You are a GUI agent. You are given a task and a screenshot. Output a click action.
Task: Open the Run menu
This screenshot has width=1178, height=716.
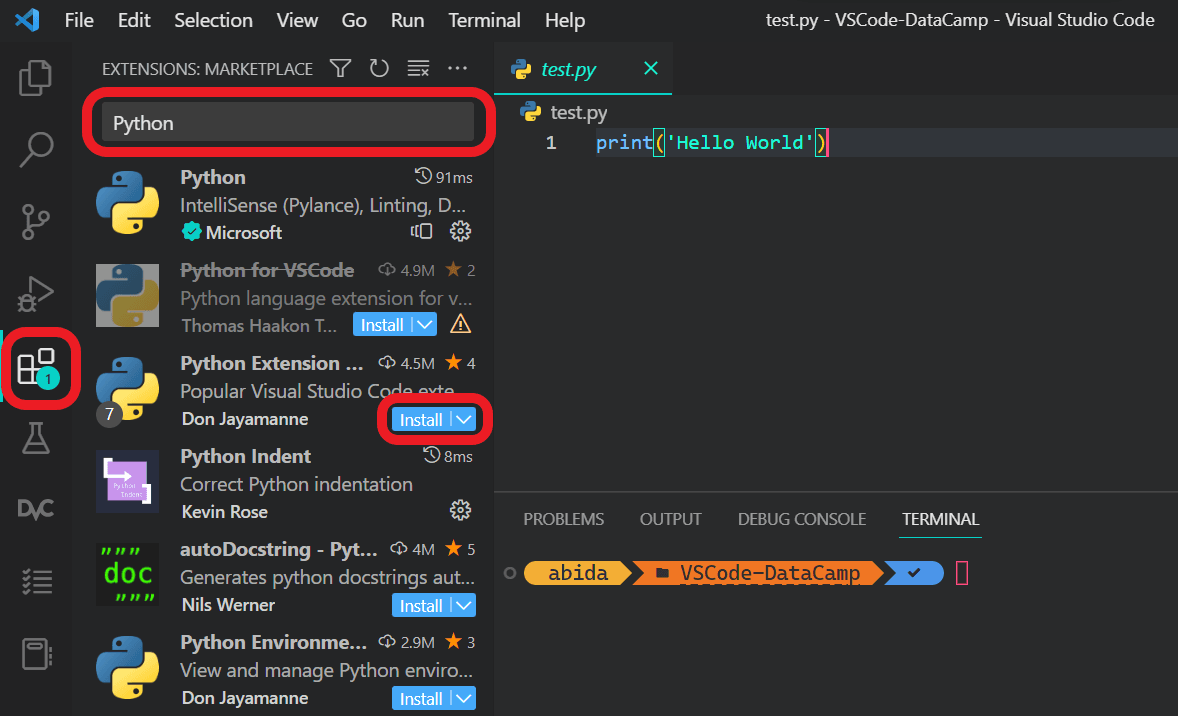[x=407, y=20]
